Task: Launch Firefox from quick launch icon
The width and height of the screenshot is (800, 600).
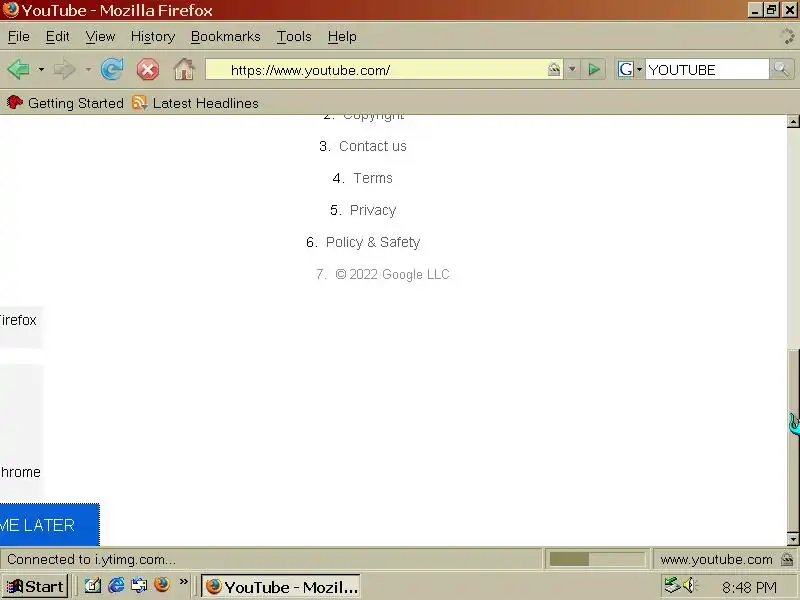Action: coord(162,585)
